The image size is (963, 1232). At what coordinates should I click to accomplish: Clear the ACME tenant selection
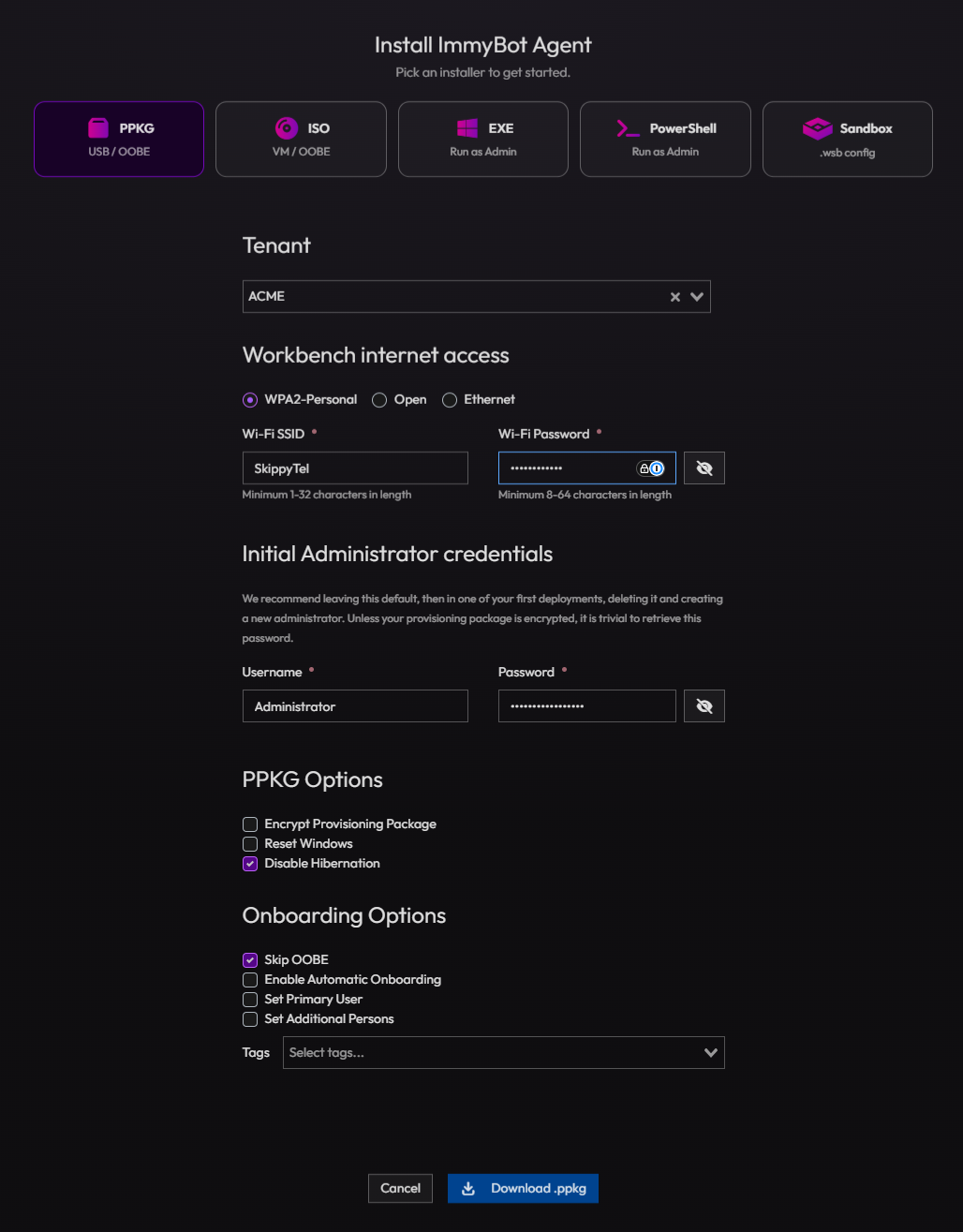click(x=674, y=296)
